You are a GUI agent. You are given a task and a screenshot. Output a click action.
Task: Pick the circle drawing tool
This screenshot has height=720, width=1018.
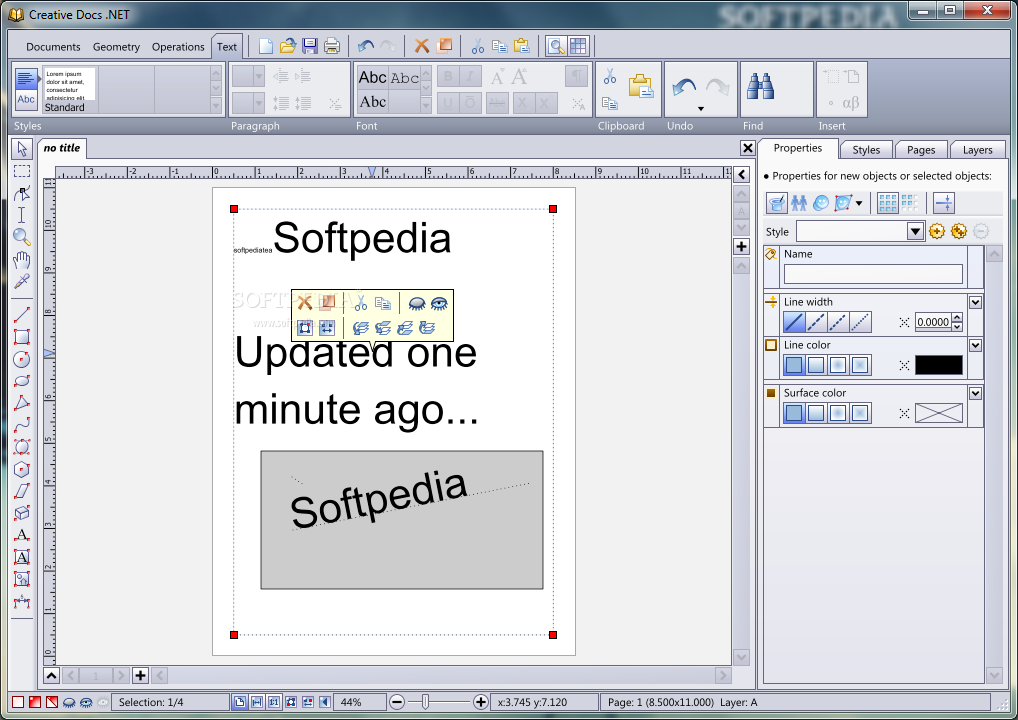click(x=22, y=359)
